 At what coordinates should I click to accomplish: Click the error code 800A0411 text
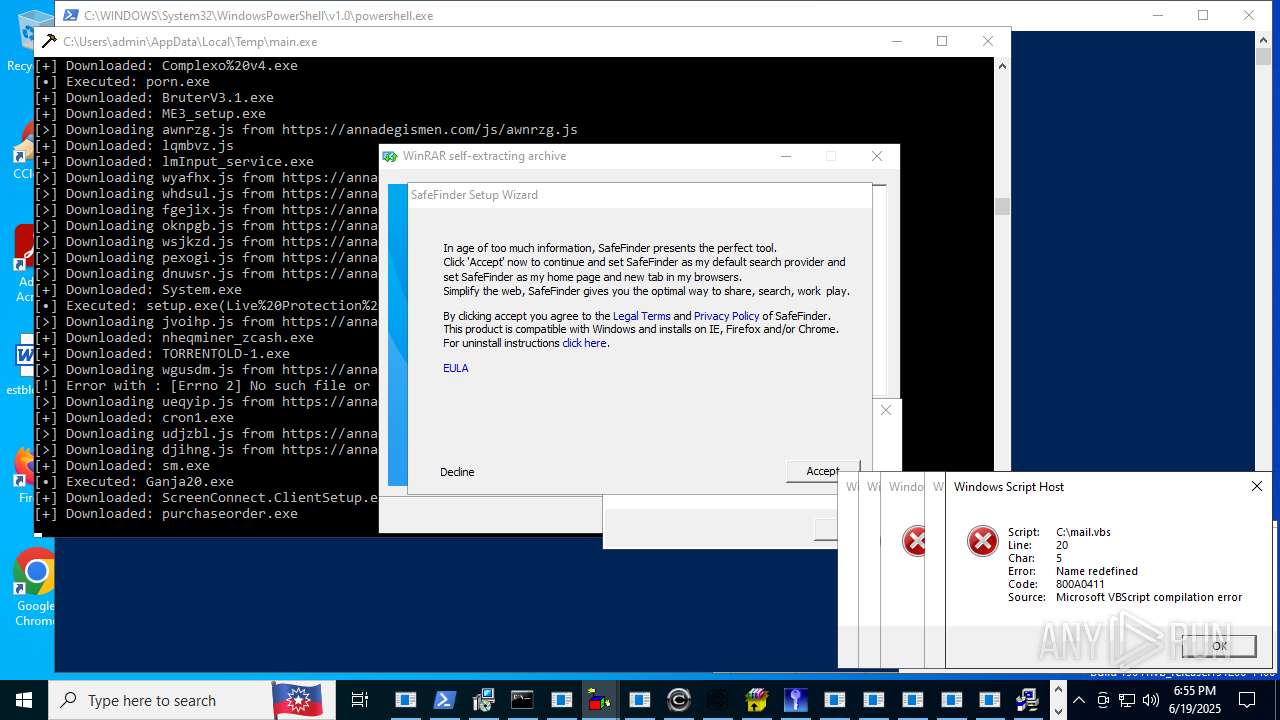1080,584
